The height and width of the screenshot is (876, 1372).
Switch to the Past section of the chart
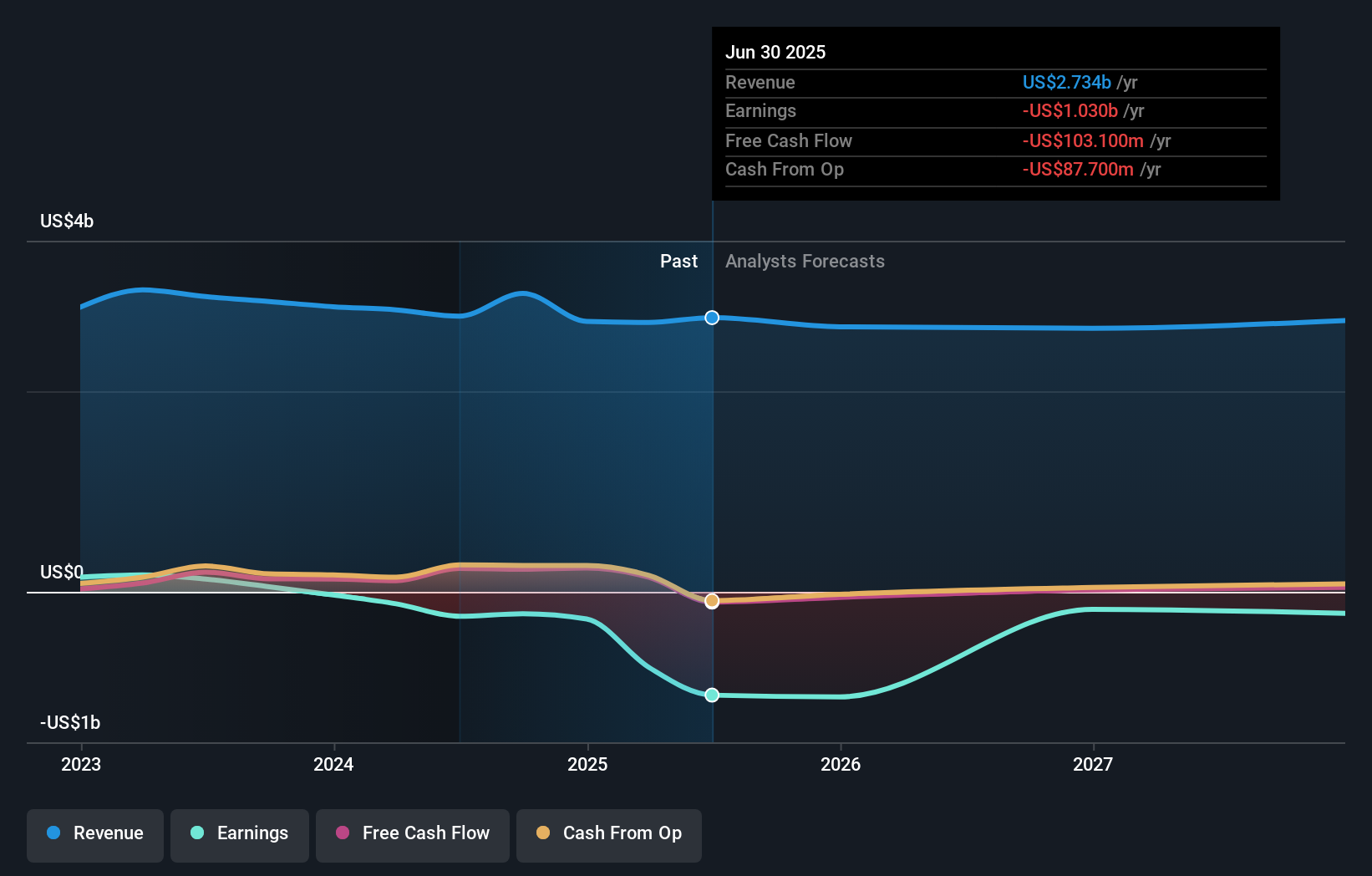click(x=678, y=261)
